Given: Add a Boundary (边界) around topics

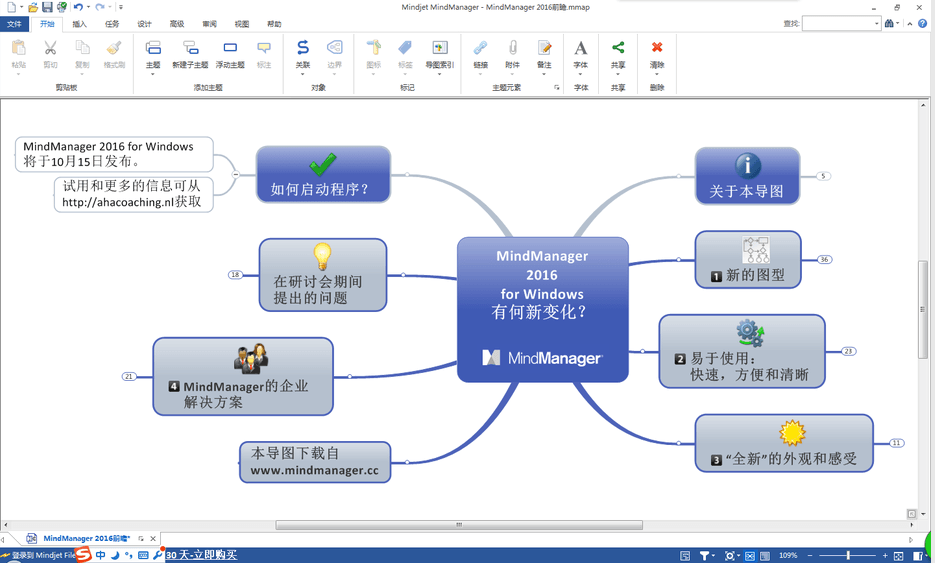Looking at the screenshot, I should coord(335,48).
